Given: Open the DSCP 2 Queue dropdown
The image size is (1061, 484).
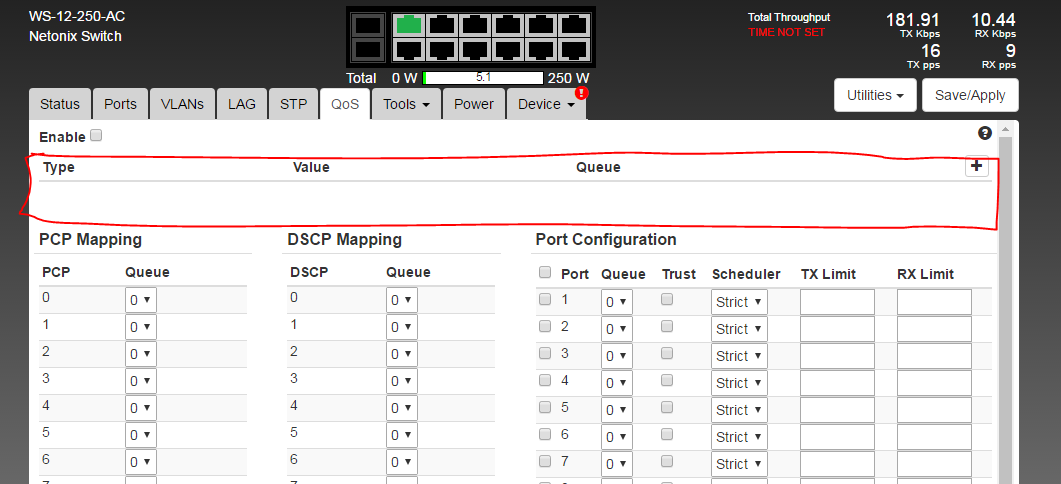Looking at the screenshot, I should point(401,354).
